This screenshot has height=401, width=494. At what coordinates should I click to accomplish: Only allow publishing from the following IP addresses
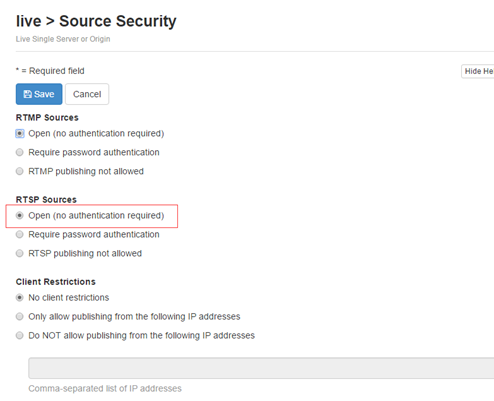pos(20,317)
